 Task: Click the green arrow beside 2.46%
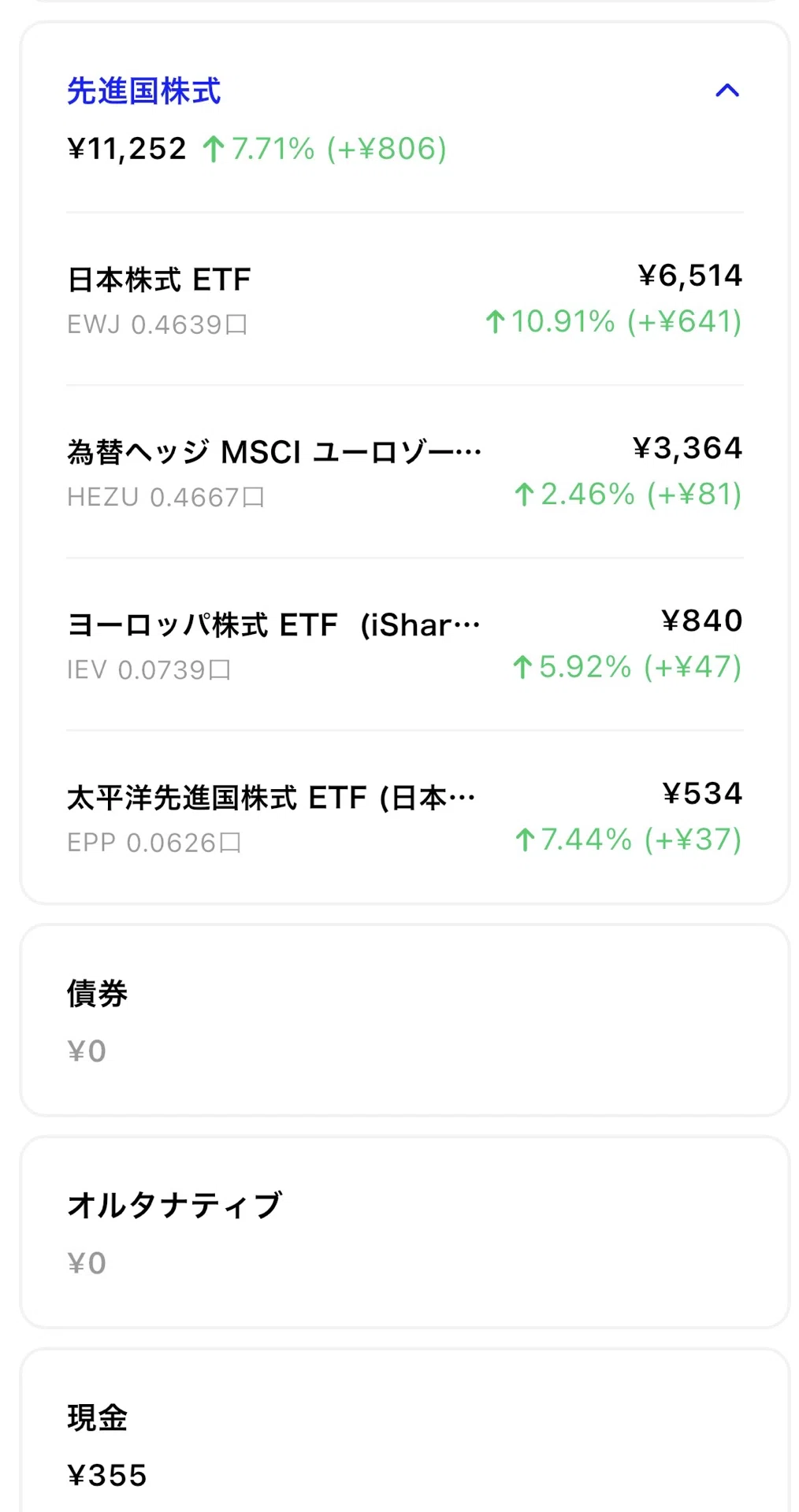pyautogui.click(x=524, y=495)
